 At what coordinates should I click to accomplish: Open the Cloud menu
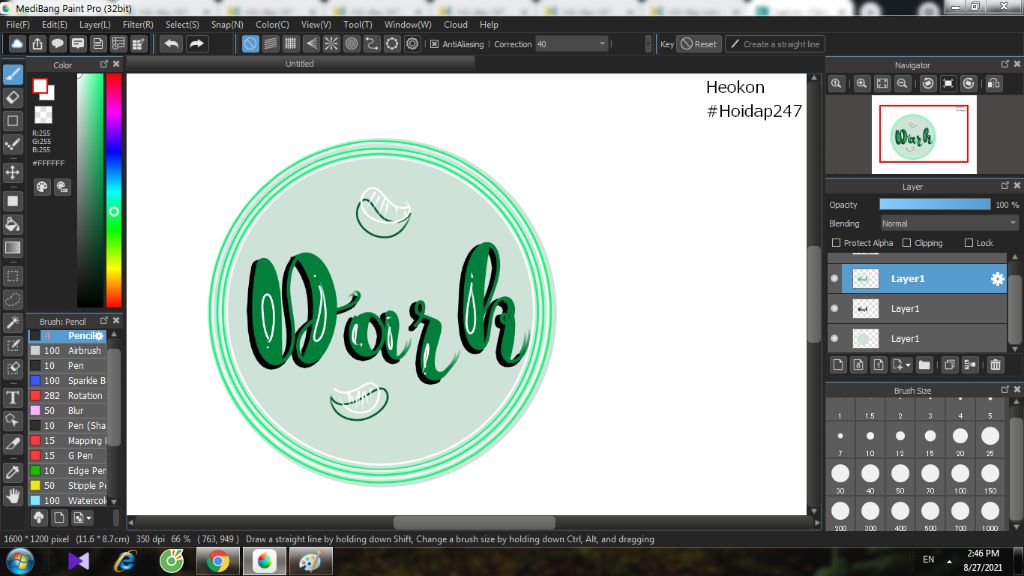tap(455, 24)
